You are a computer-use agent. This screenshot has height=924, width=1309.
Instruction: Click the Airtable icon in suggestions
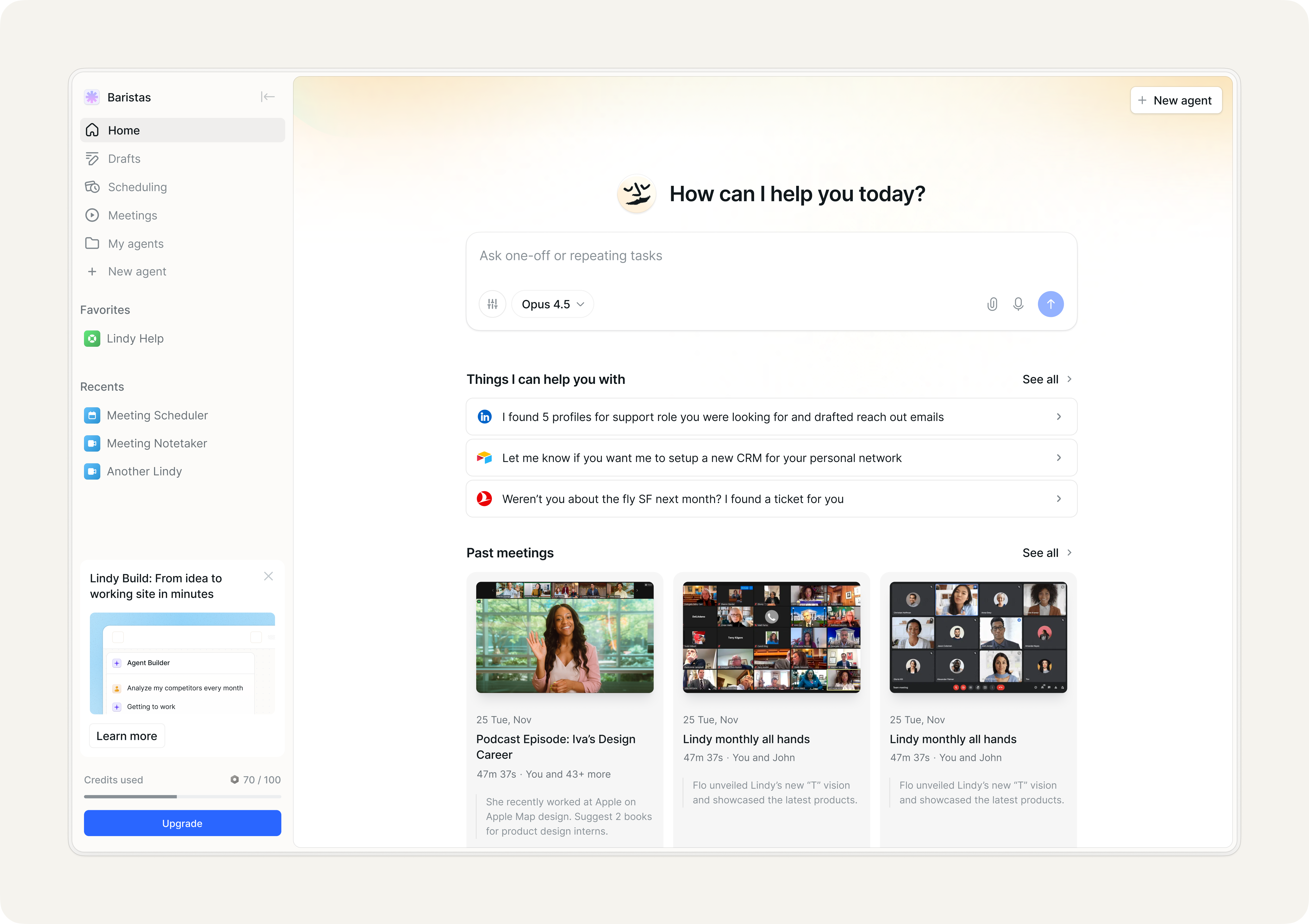485,458
